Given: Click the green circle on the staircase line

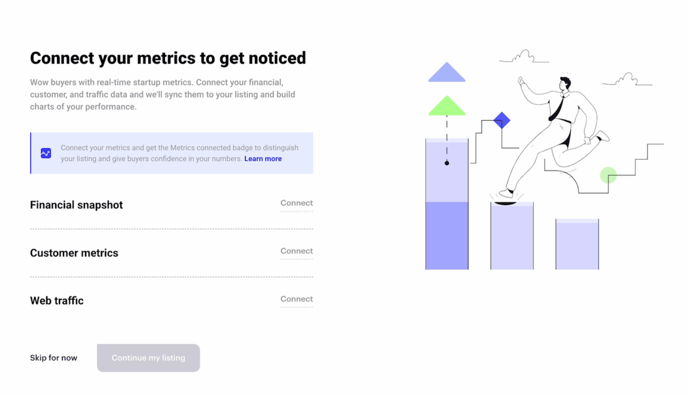Looking at the screenshot, I should coord(608,175).
